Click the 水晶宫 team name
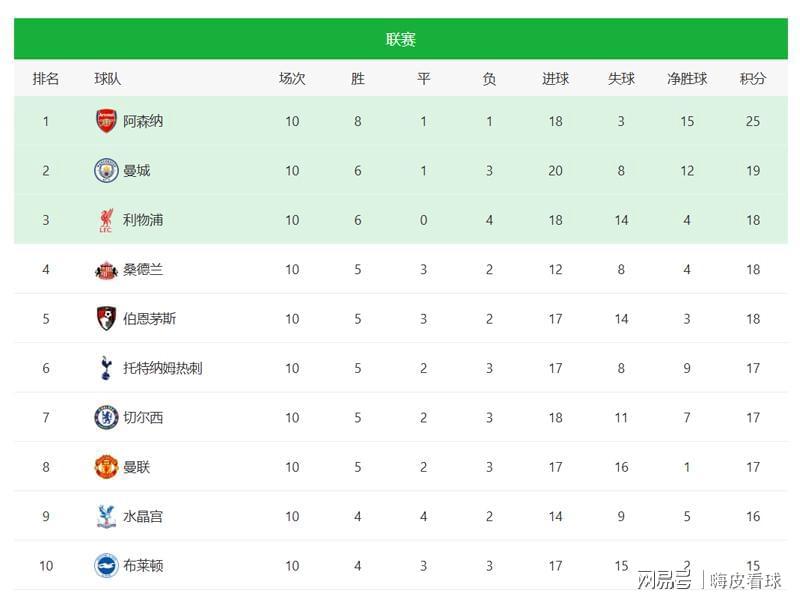The height and width of the screenshot is (600, 800). click(143, 516)
